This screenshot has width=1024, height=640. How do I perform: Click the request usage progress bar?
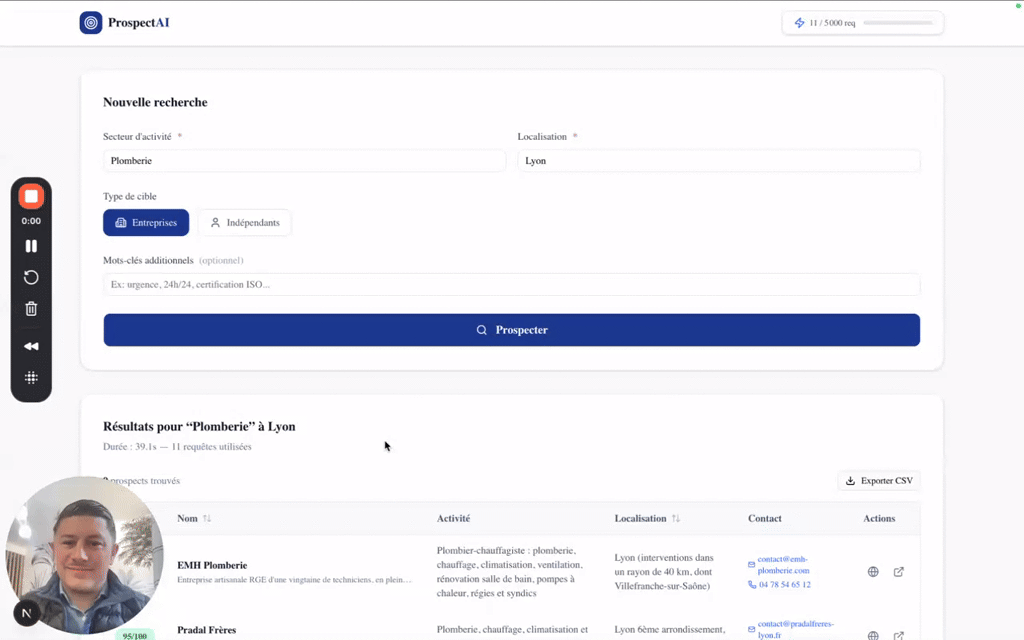[x=898, y=23]
